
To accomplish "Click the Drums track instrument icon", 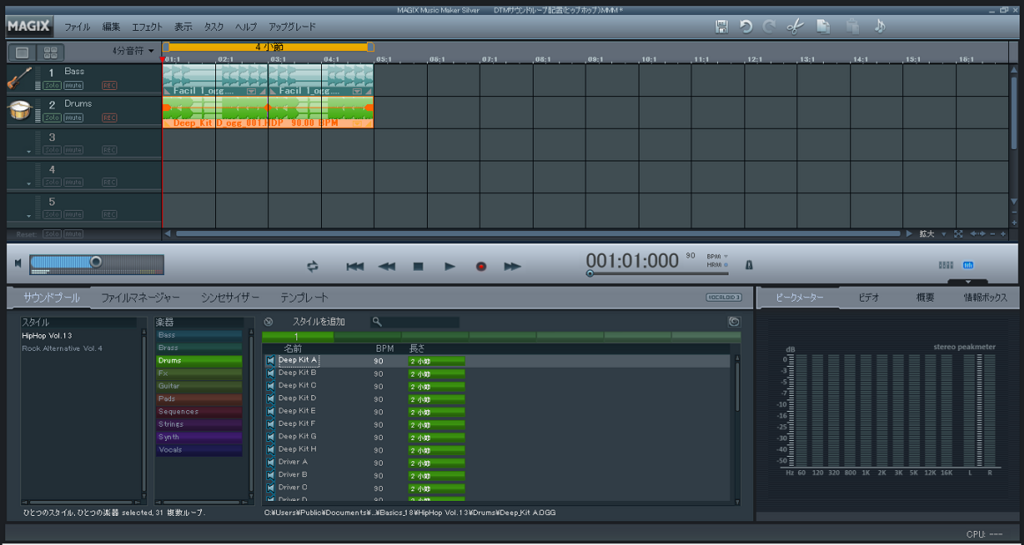I will click(x=20, y=110).
